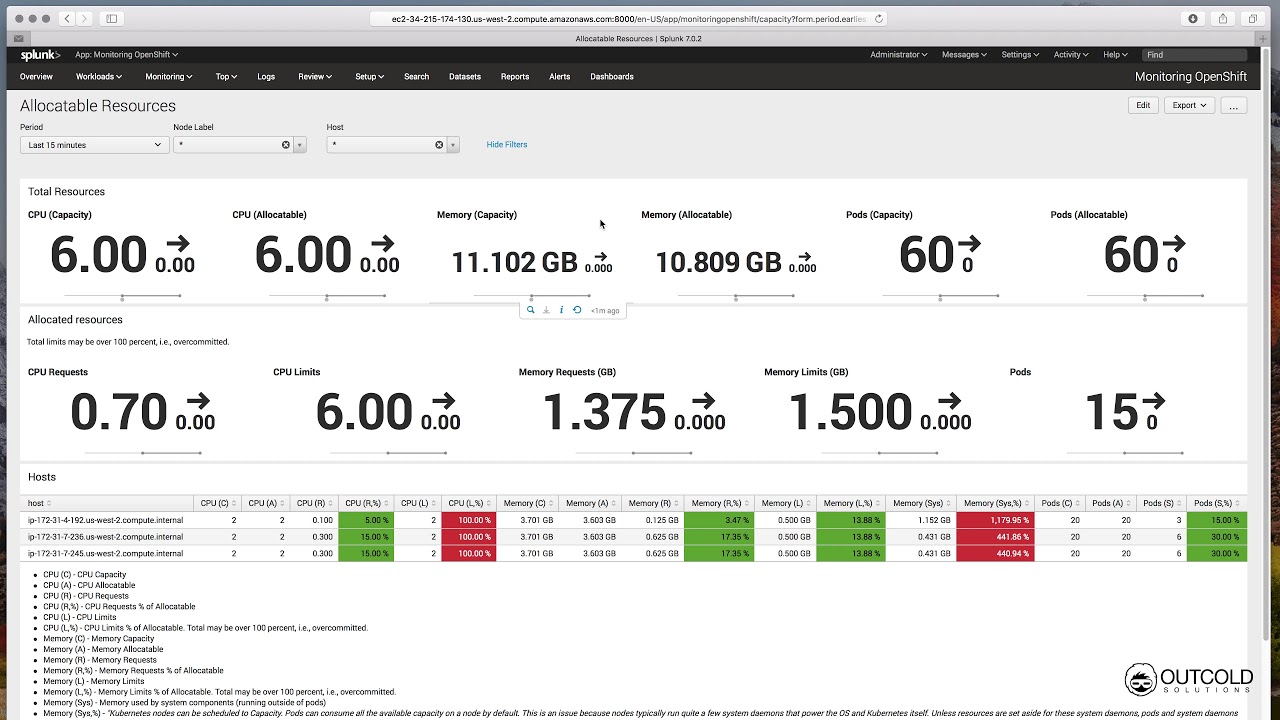Open the Help menu
1280x720 pixels.
point(1115,55)
